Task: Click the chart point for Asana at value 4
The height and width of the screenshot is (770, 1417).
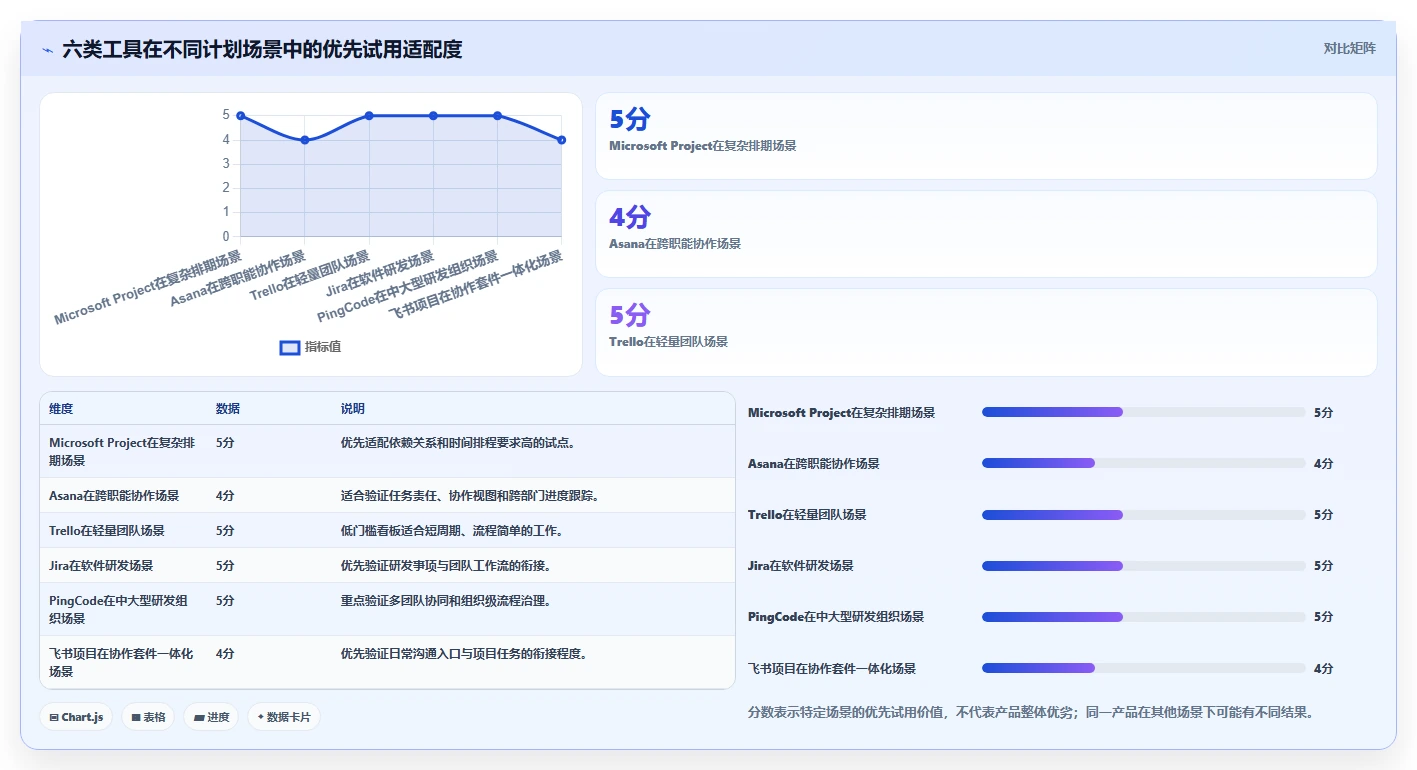Action: (305, 140)
